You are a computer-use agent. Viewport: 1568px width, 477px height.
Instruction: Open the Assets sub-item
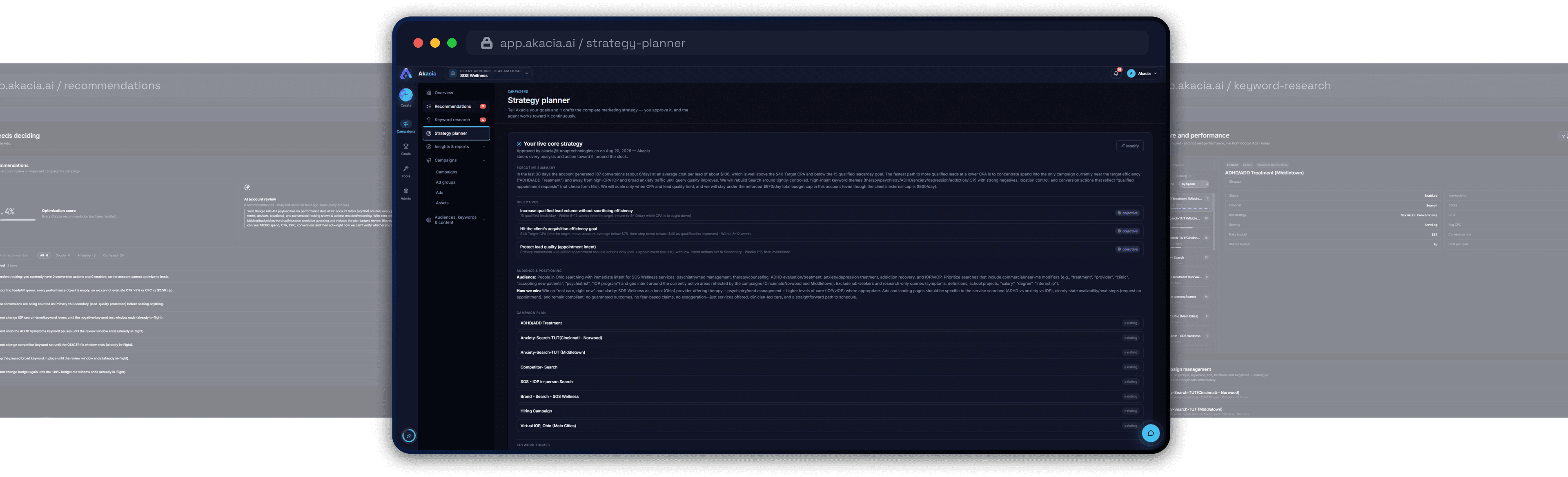pyautogui.click(x=442, y=203)
